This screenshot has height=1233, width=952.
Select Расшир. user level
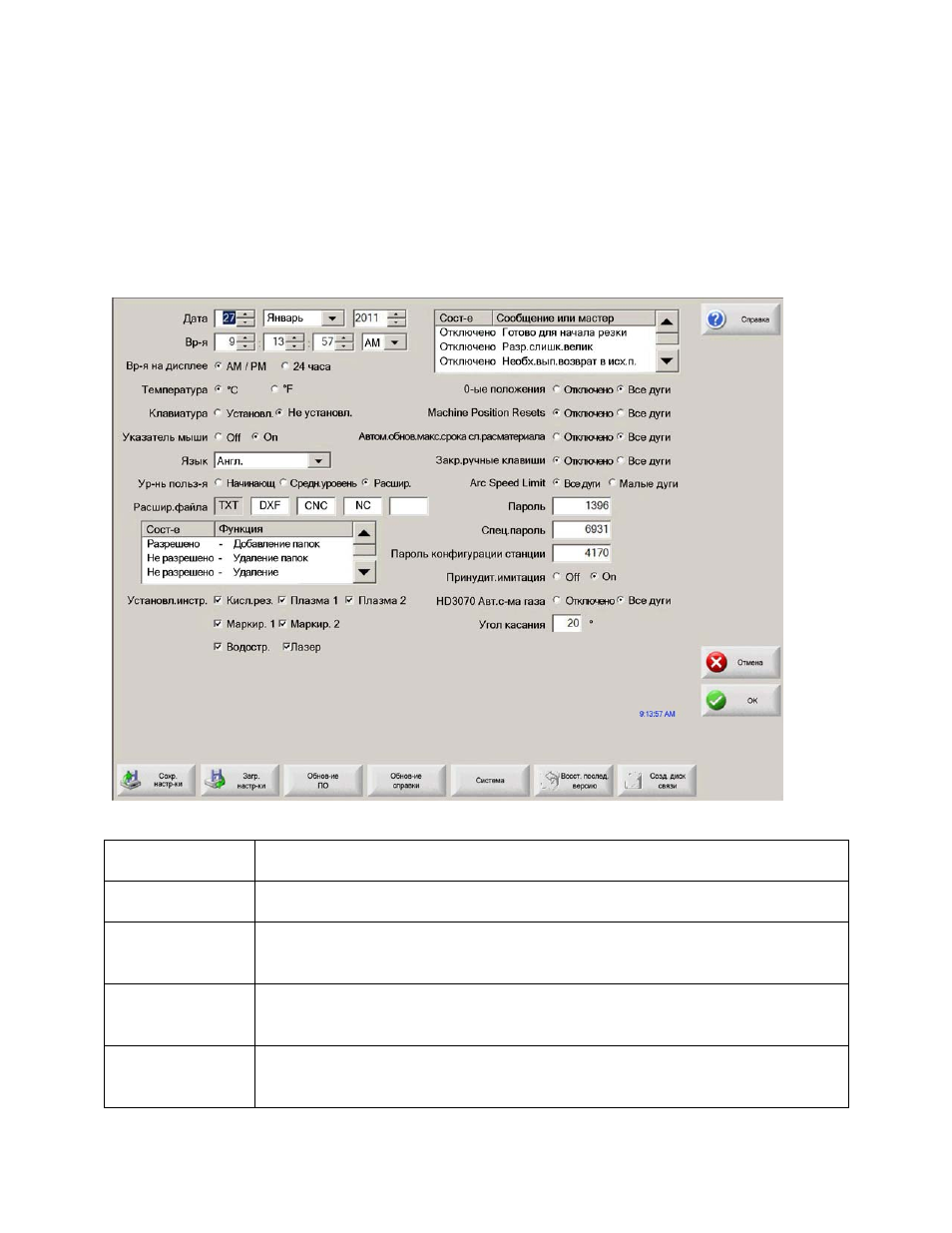pyautogui.click(x=366, y=483)
